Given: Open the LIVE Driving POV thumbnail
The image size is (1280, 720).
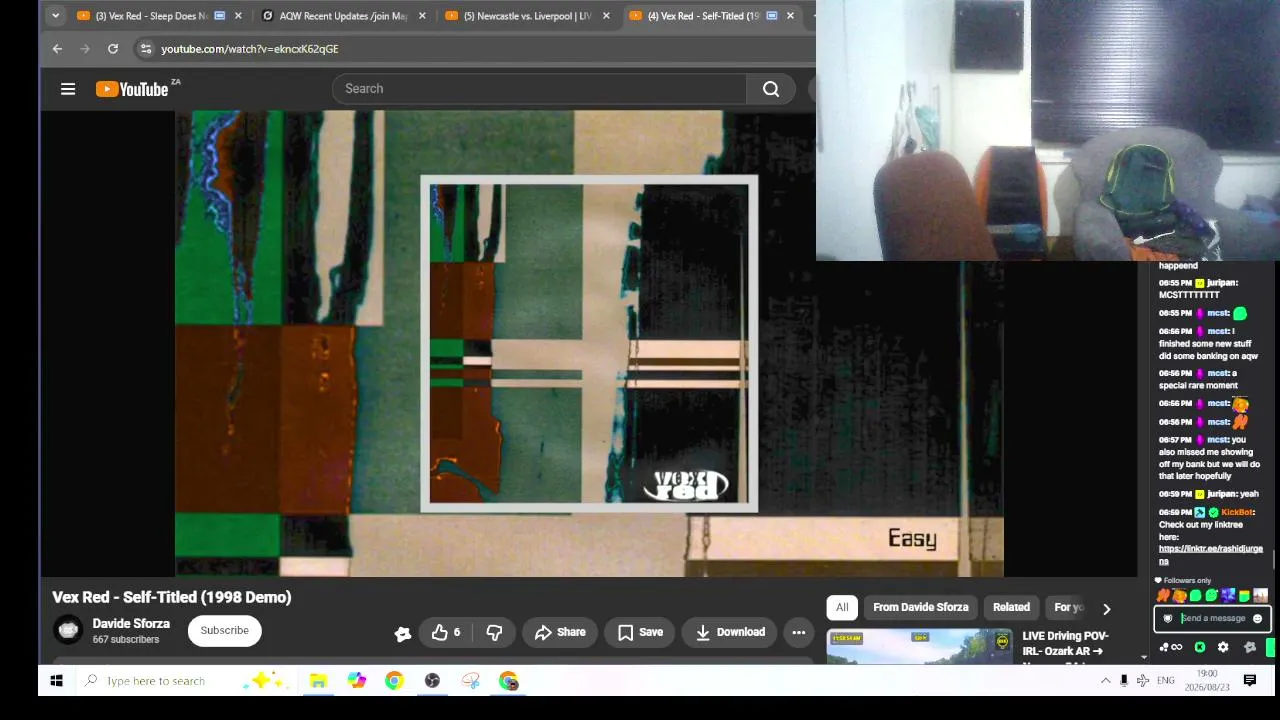Looking at the screenshot, I should 919,646.
